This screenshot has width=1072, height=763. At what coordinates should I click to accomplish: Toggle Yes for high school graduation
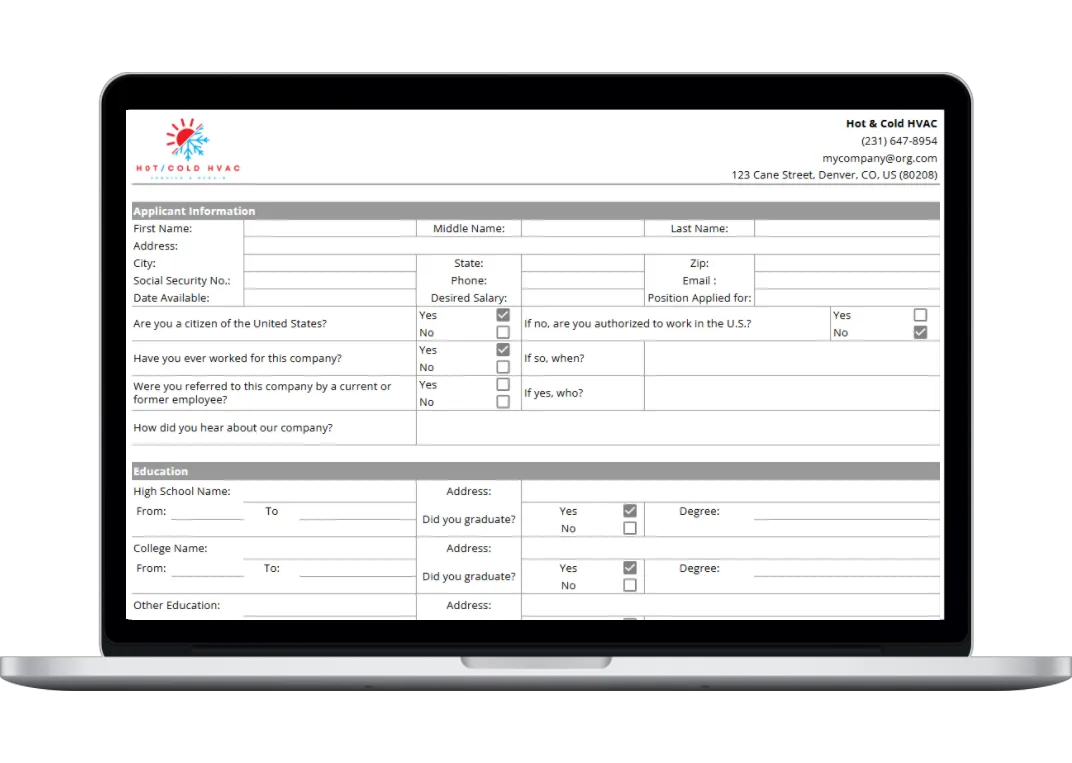(x=630, y=511)
